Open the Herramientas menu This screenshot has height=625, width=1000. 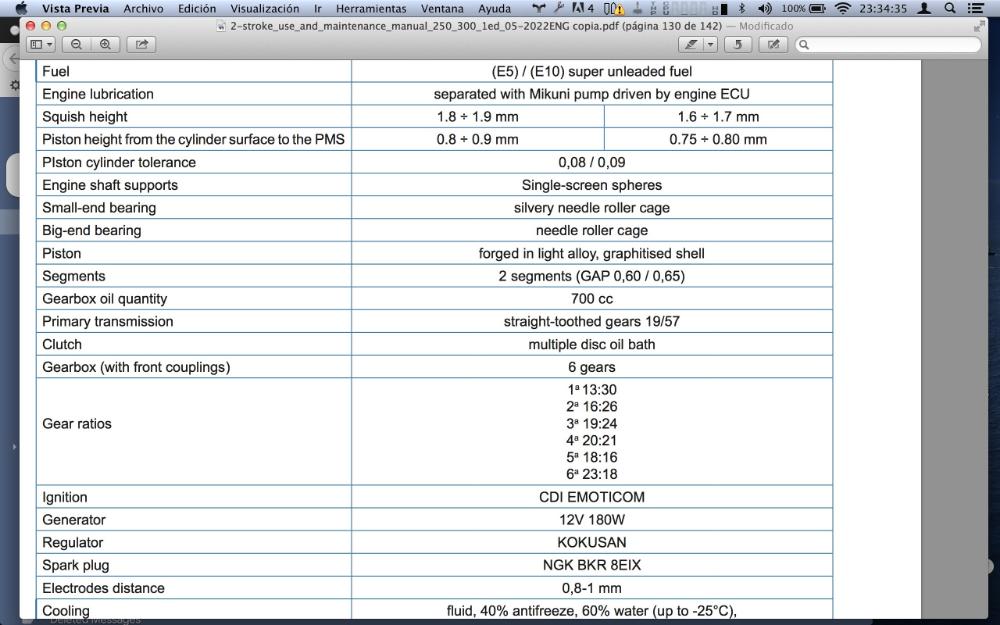point(371,8)
